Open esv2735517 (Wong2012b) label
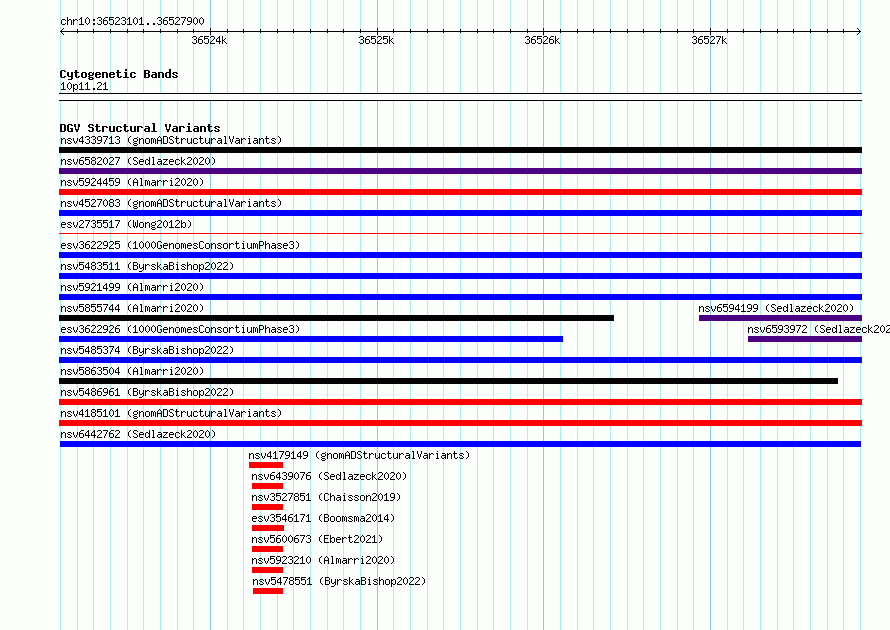 (x=126, y=224)
